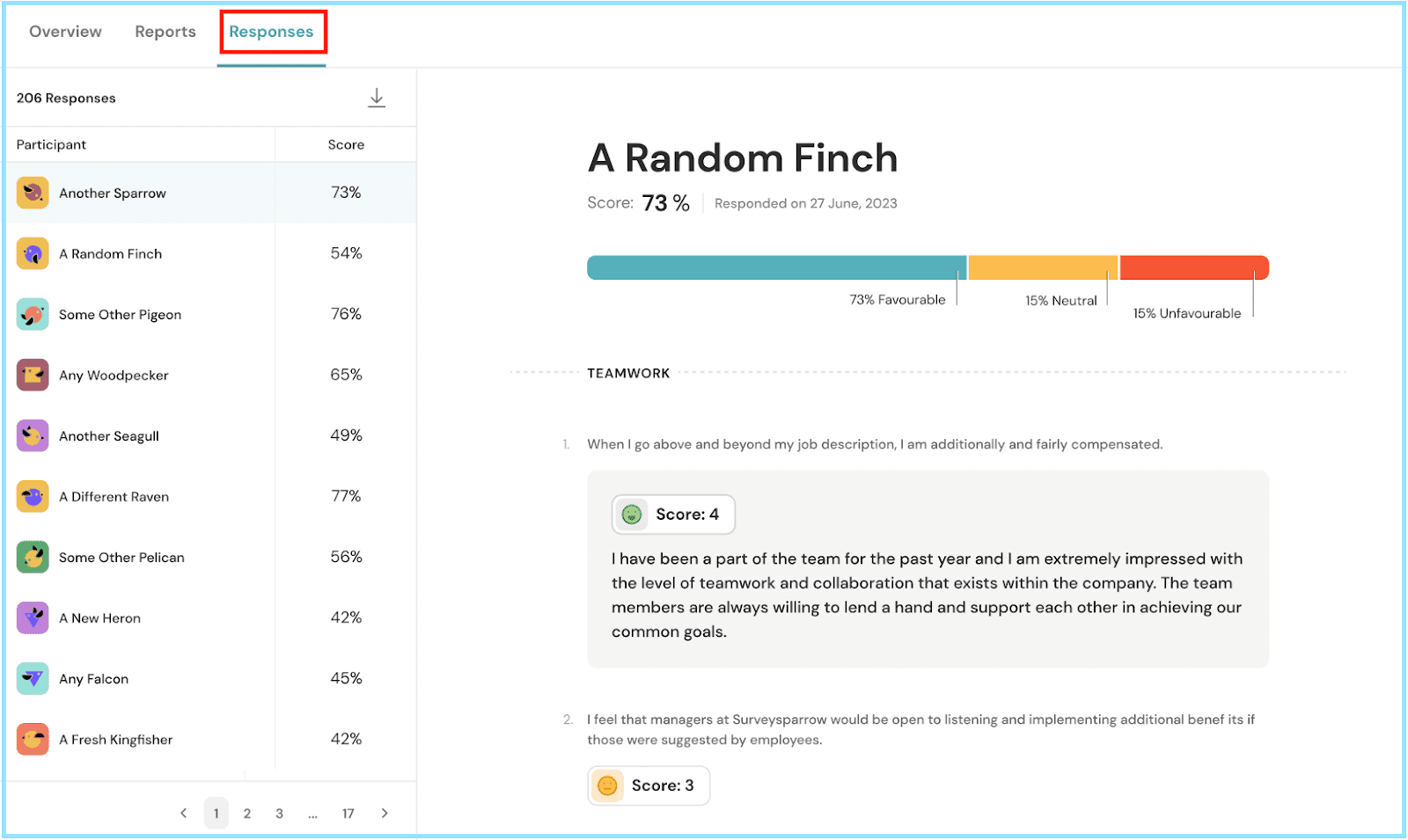Select the Responses tab
Image resolution: width=1408 pixels, height=840 pixels.
[271, 32]
